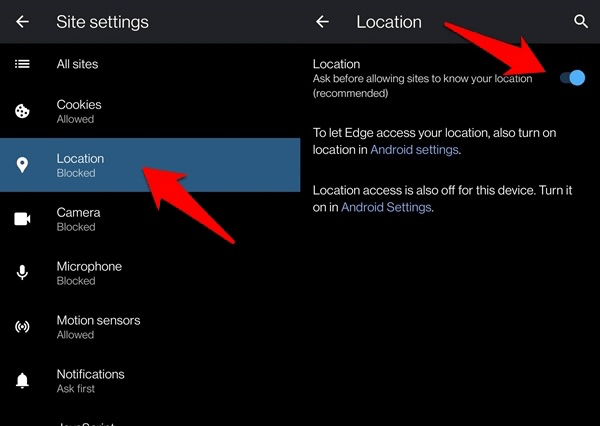Tap the Notifications bell icon
Screen dimensions: 600x426
tap(22, 381)
